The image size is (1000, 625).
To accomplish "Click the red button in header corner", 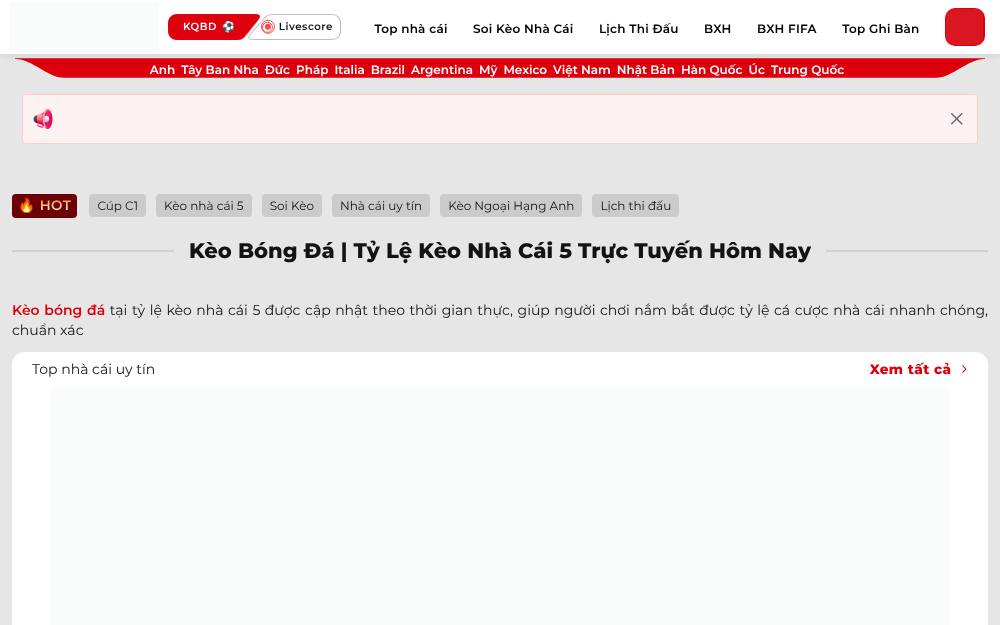I will click(x=964, y=27).
